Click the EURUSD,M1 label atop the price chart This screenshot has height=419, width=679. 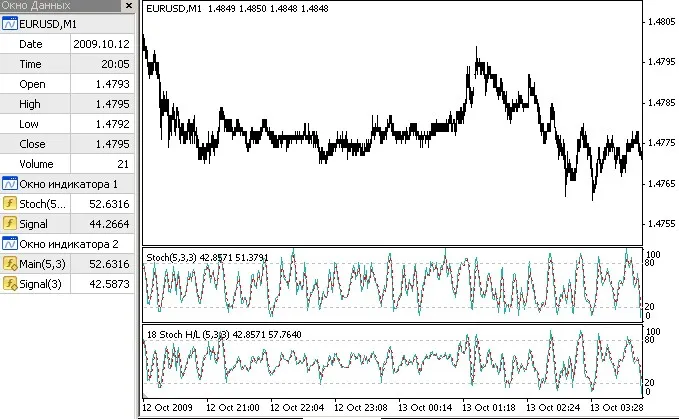[174, 8]
